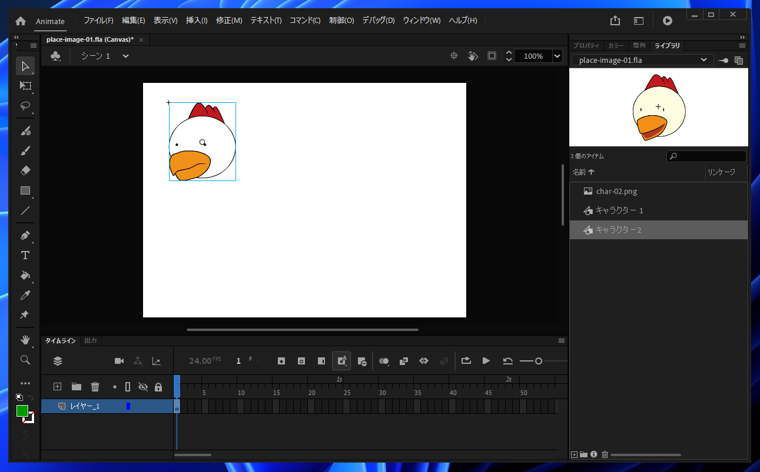Open the stage zoom 100% dropdown
Viewport: 760px width, 472px height.
click(557, 56)
